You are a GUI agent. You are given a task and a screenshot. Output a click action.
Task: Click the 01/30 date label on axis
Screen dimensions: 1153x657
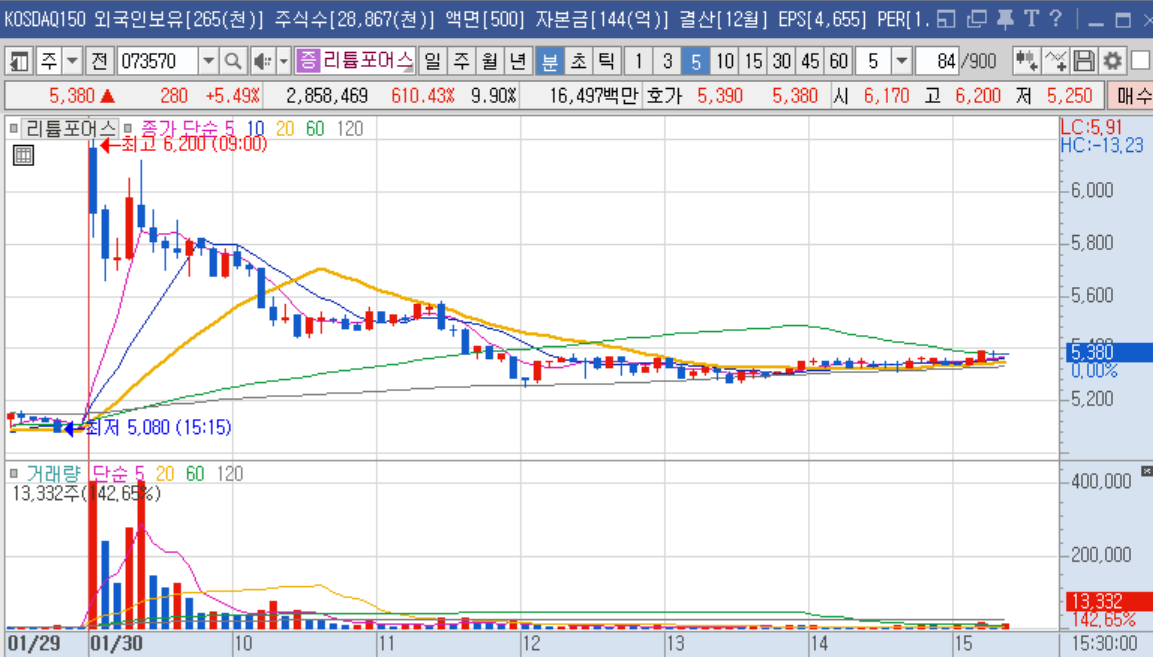pyautogui.click(x=116, y=644)
